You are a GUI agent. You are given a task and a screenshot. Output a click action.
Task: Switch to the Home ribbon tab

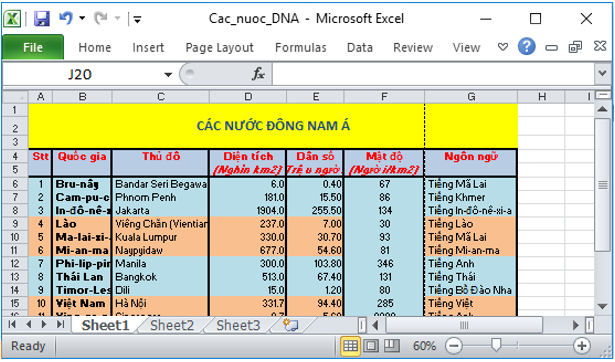95,47
